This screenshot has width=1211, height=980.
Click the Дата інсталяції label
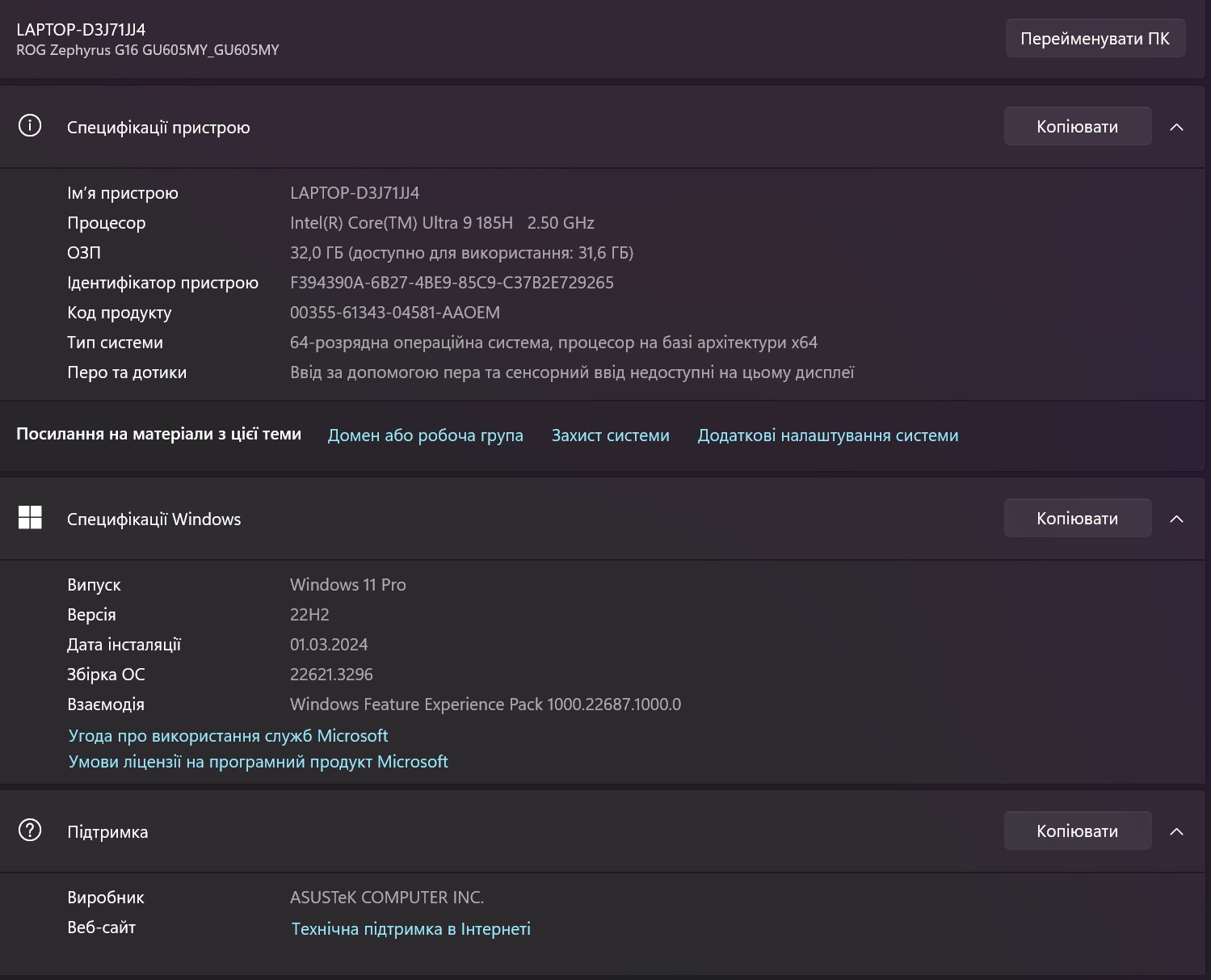coord(124,645)
